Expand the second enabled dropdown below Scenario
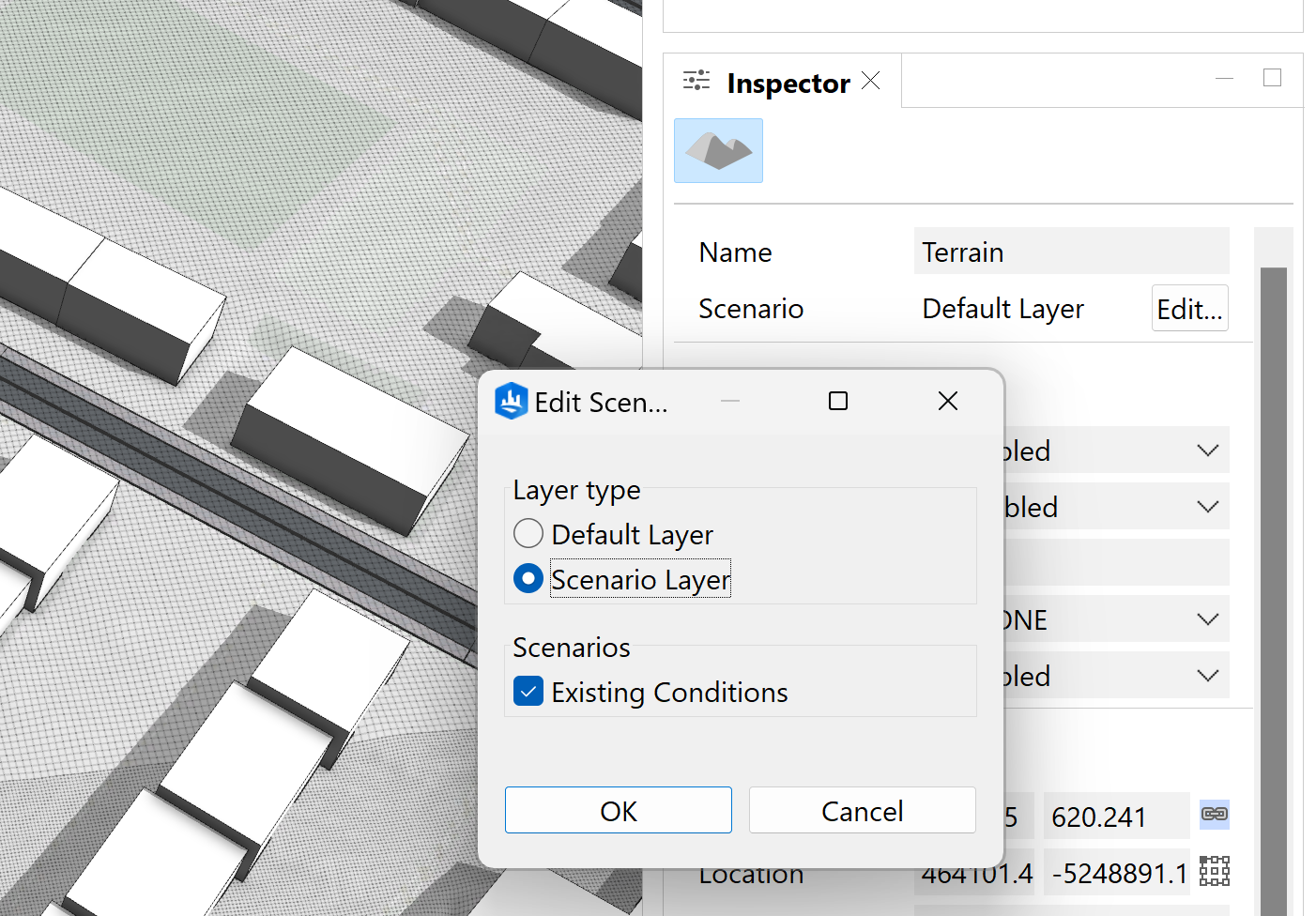 click(1208, 506)
